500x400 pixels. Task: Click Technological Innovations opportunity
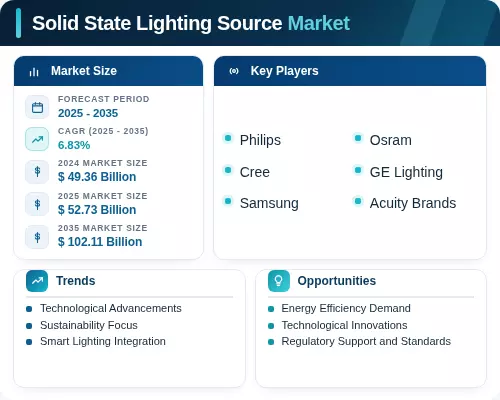(x=344, y=325)
